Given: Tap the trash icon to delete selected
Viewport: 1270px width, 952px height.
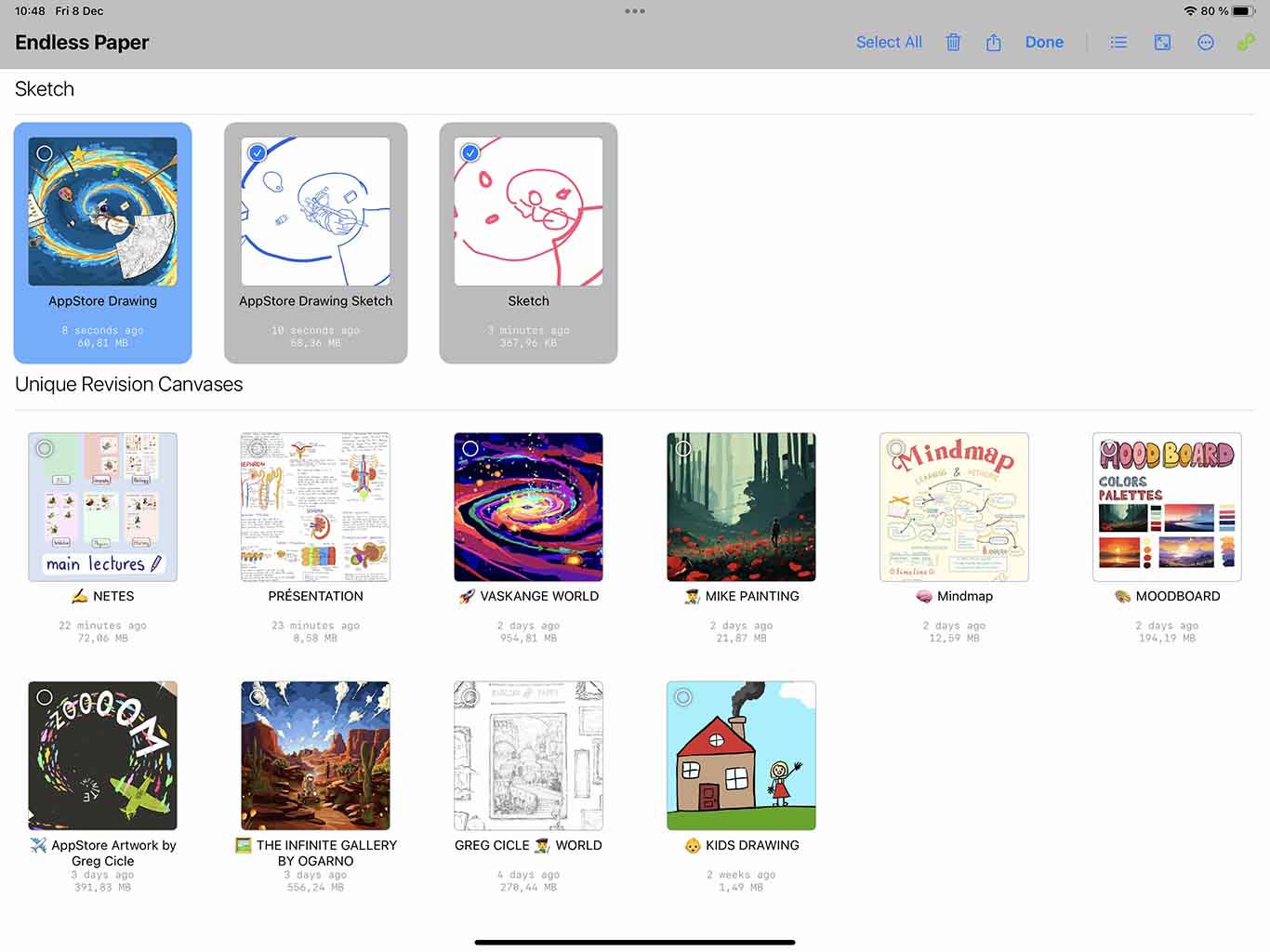Looking at the screenshot, I should pyautogui.click(x=953, y=43).
